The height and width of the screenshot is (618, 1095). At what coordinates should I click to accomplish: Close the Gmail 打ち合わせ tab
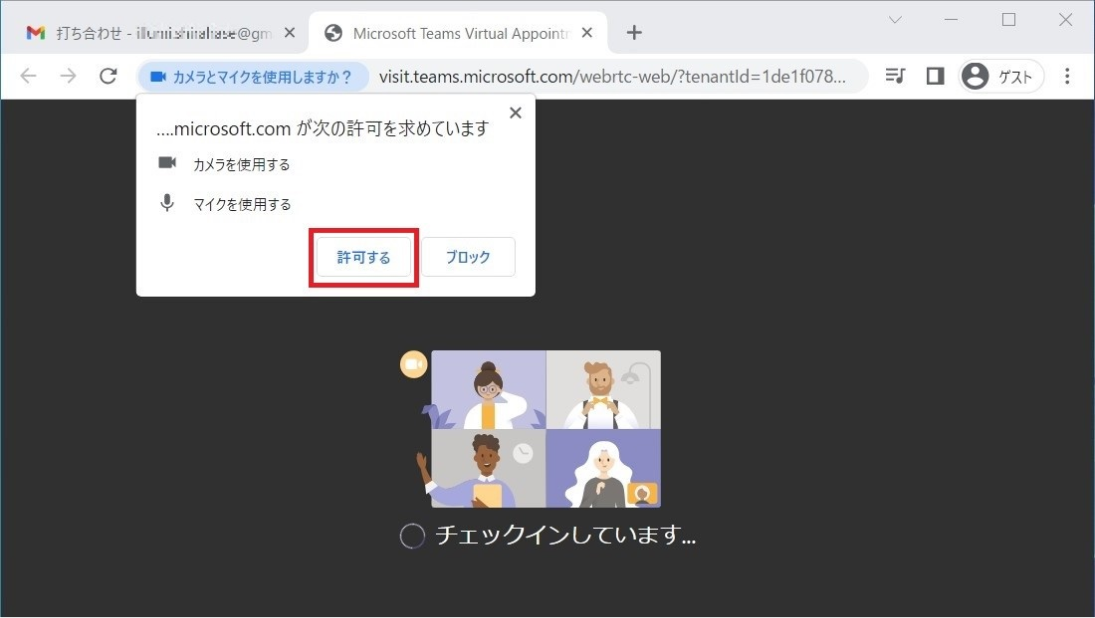[290, 33]
